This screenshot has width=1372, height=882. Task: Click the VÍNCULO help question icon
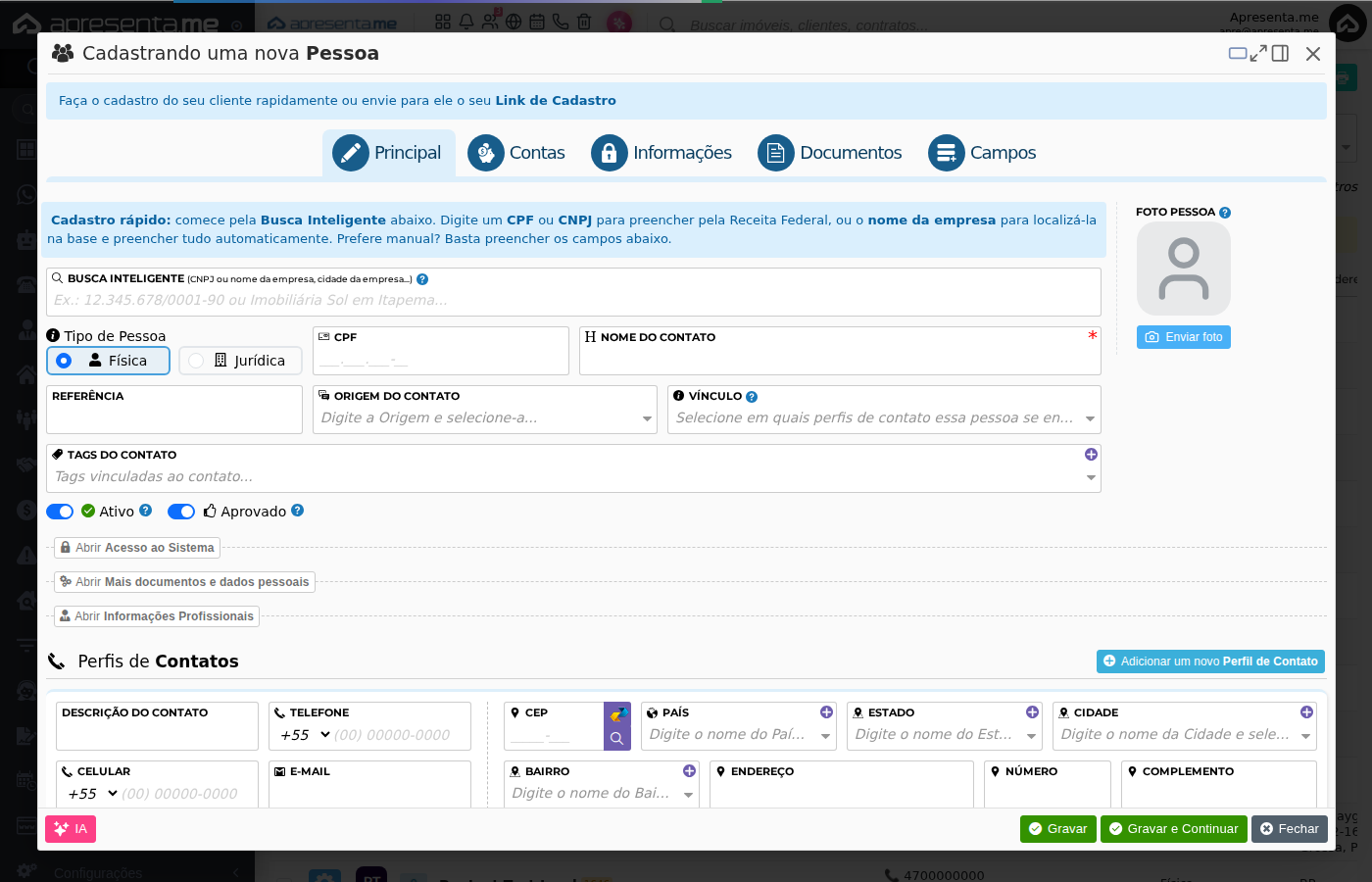[x=752, y=397]
